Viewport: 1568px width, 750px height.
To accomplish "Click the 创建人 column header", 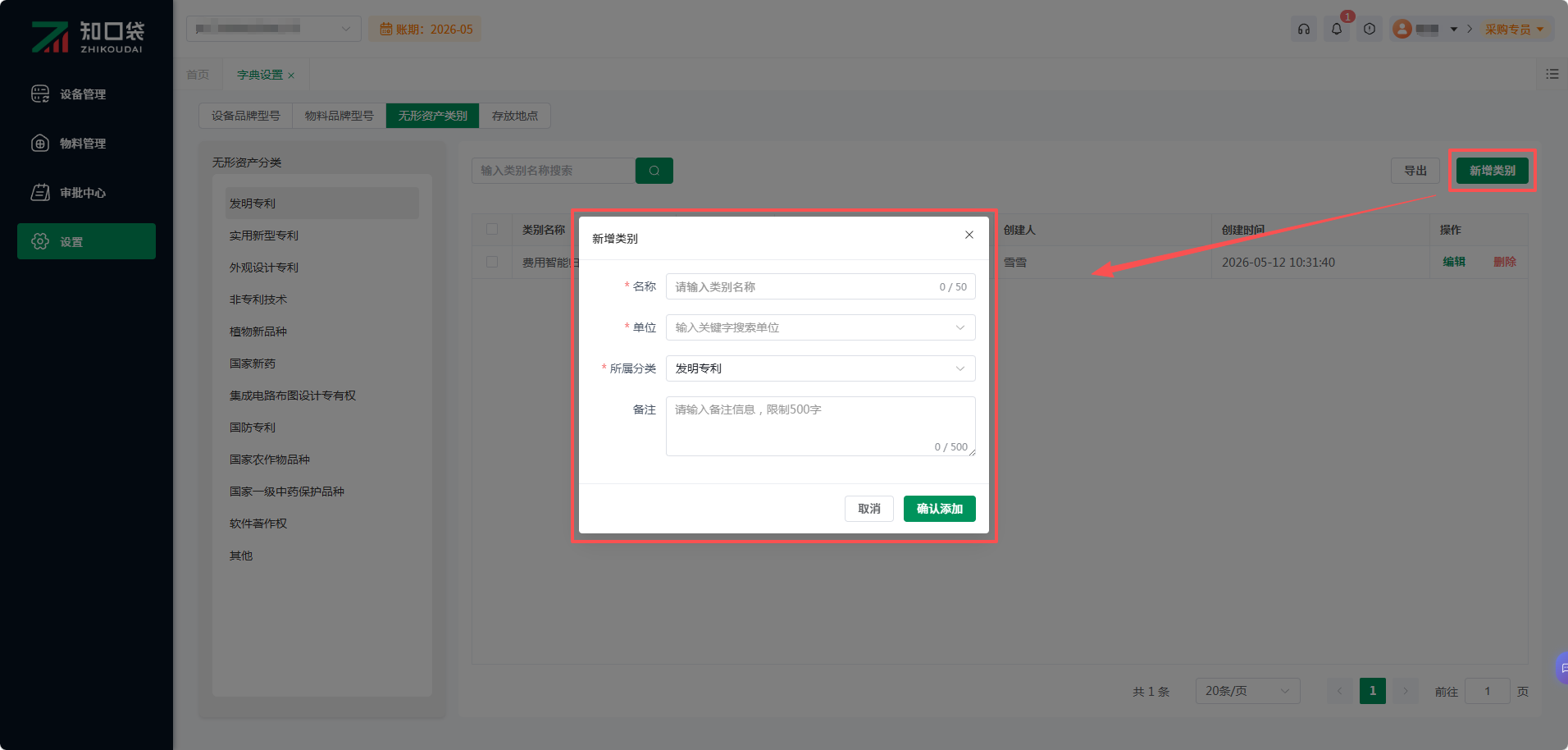I will point(1019,230).
